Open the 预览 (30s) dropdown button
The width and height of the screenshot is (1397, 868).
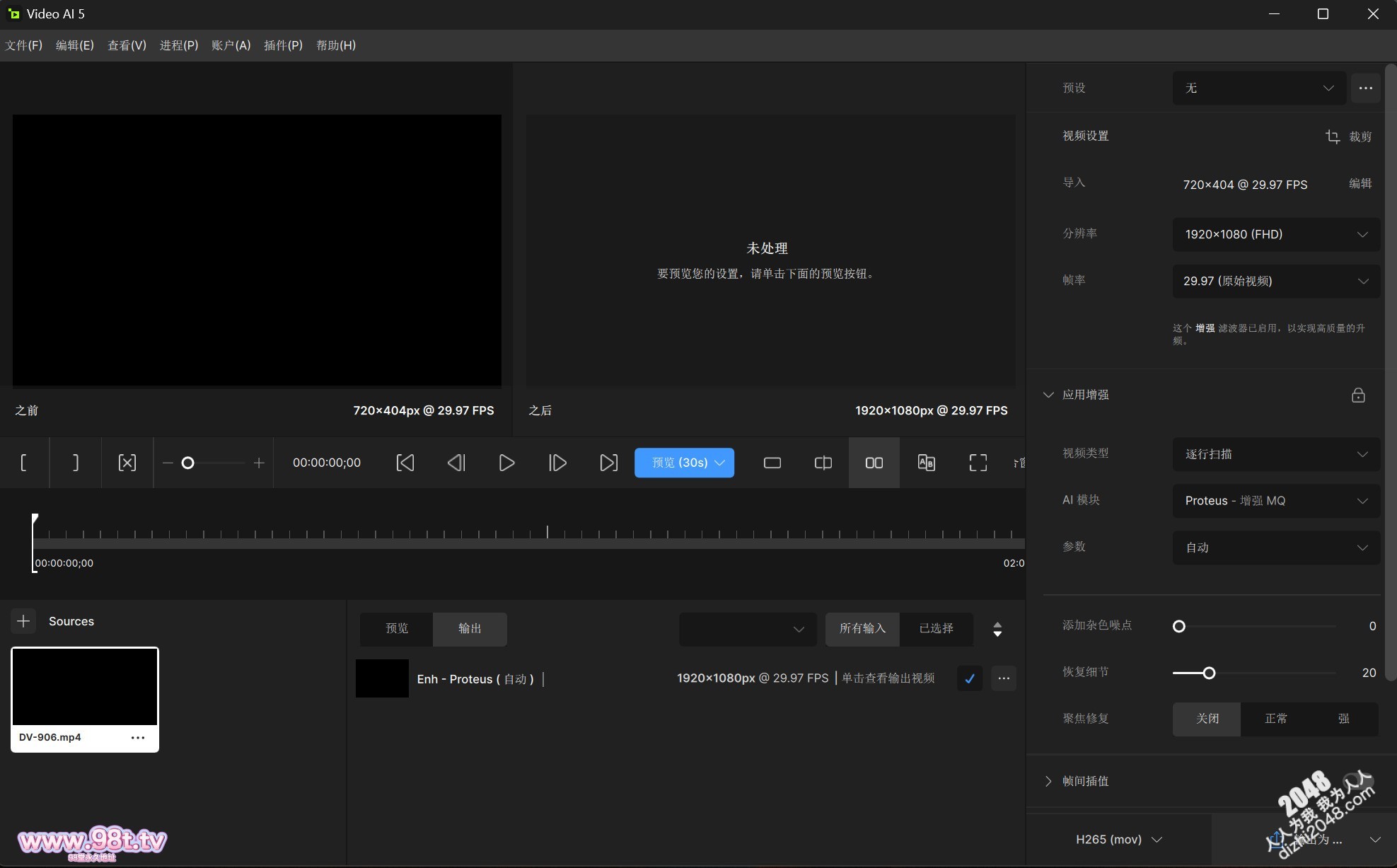pyautogui.click(x=684, y=463)
